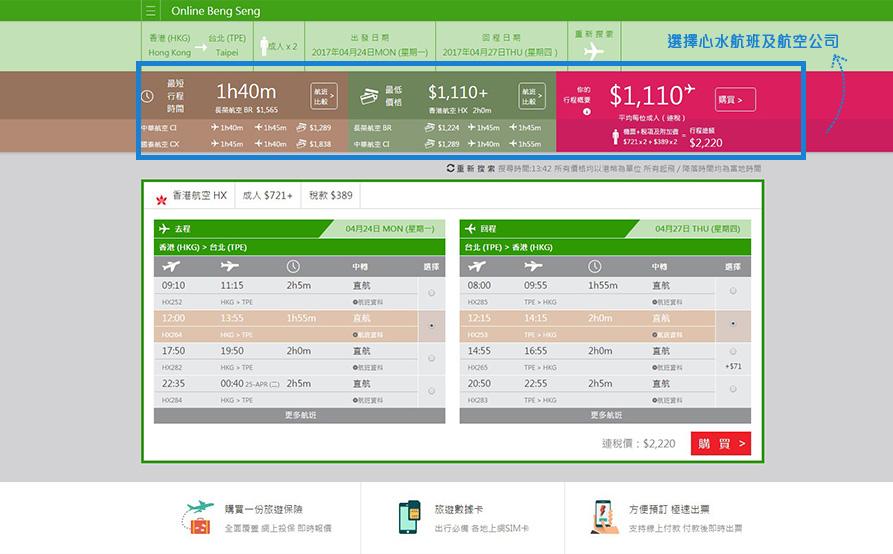Screen dimensions: 893x554
Task: Select outbound flight HX284 at 22:35
Action: [431, 391]
